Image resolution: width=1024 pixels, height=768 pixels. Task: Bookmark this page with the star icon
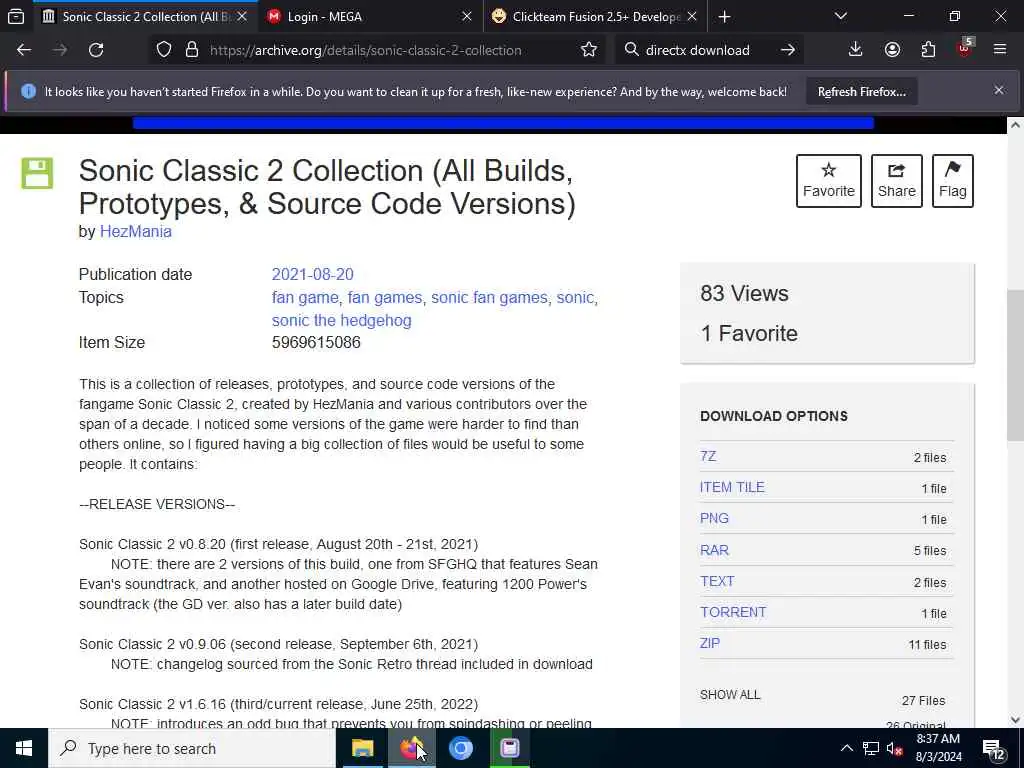[589, 50]
